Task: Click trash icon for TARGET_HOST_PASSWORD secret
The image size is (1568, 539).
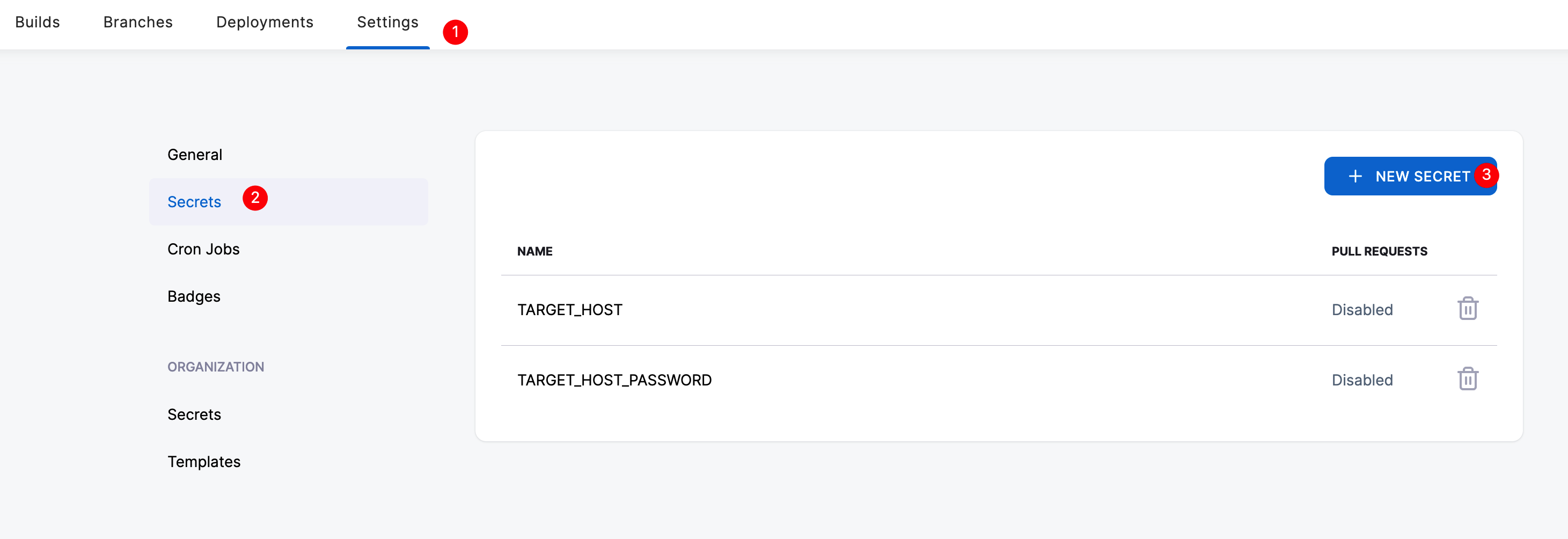Action: click(1468, 379)
